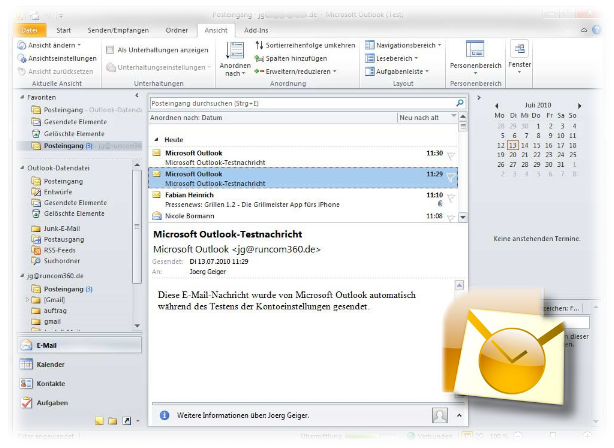Click Spalten hinzufügen

[x=291, y=58]
